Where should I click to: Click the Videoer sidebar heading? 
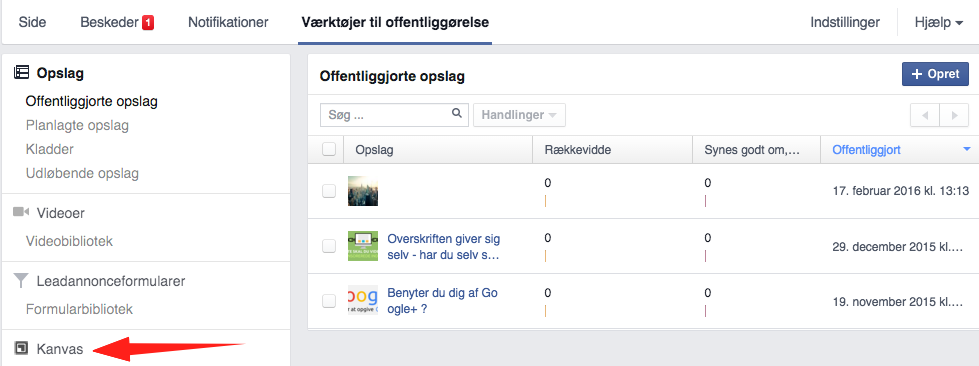click(x=61, y=213)
